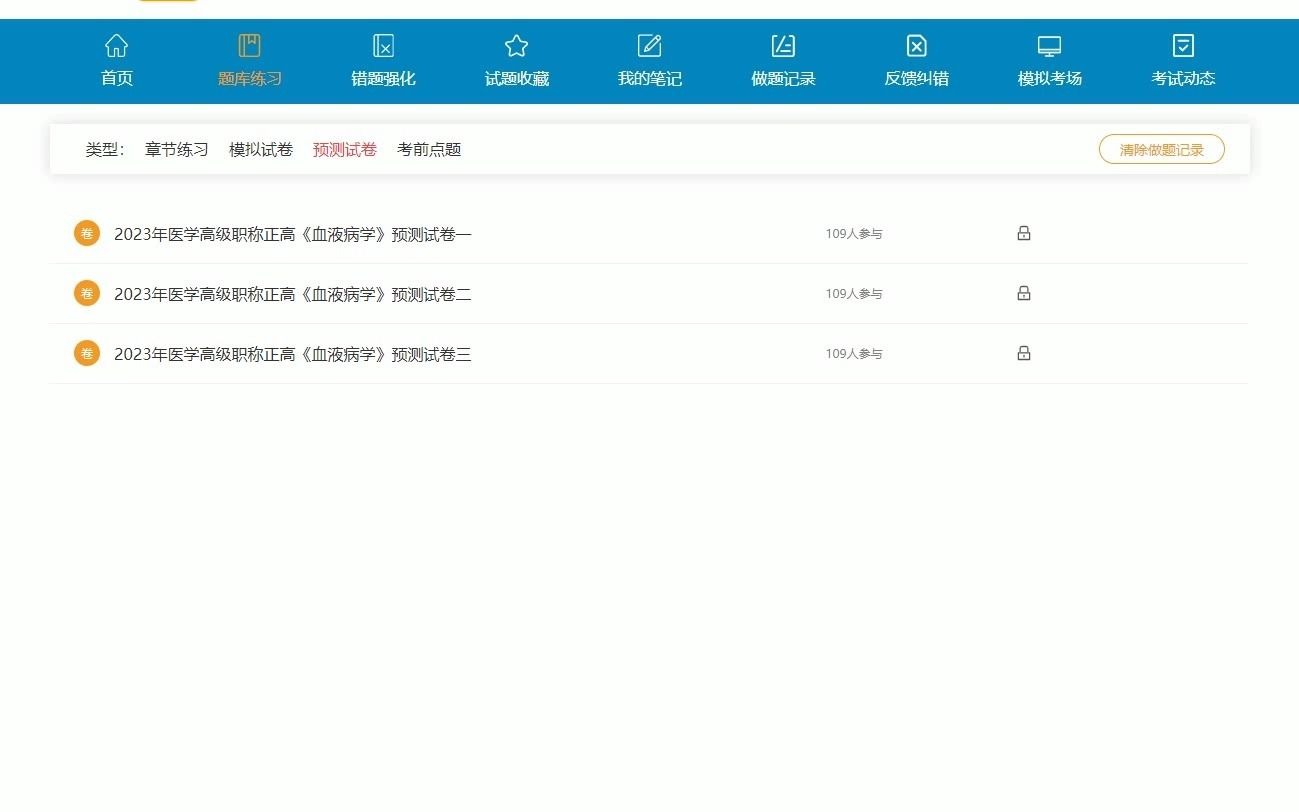1299x812 pixels.
Task: Open 考试动态 checklist icon
Action: [x=1183, y=46]
